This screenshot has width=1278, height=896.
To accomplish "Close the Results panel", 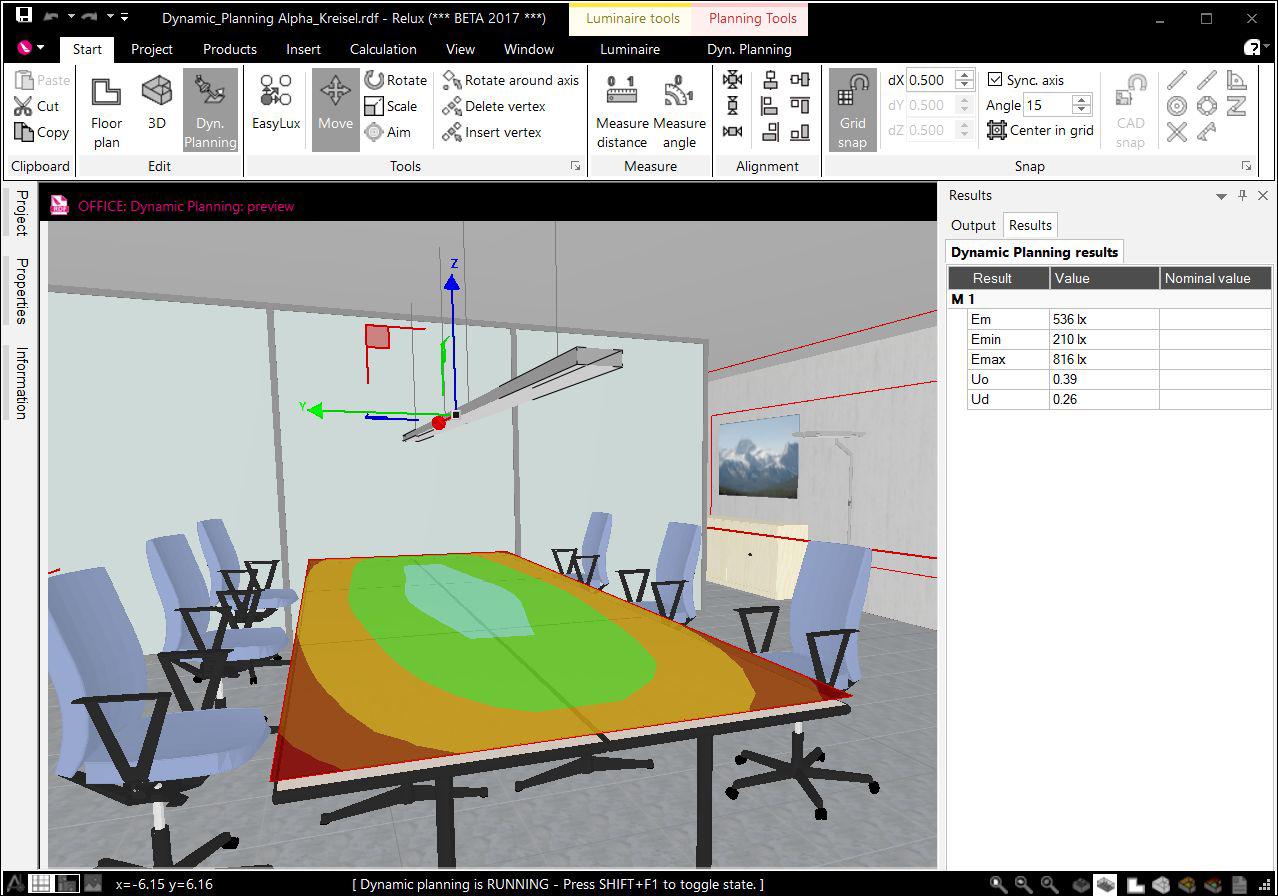I will click(1263, 196).
